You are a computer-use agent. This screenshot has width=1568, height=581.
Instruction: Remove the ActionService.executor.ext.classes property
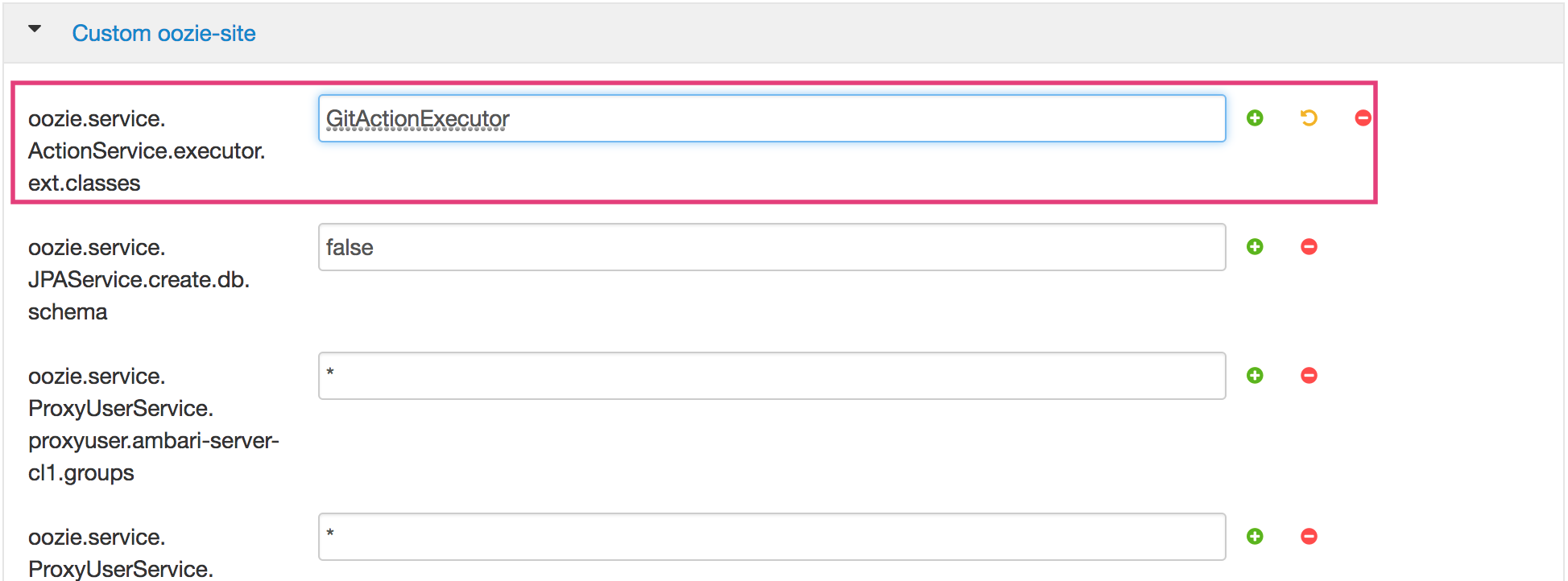[1362, 118]
